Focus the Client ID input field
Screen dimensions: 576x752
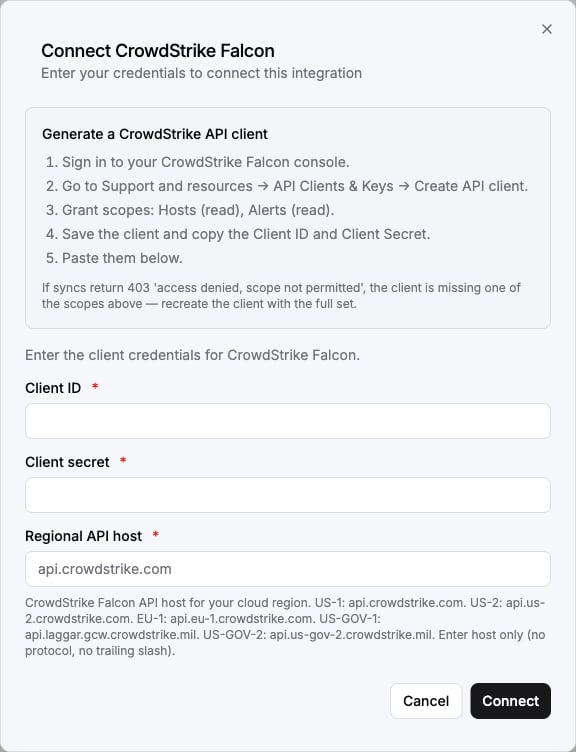click(x=288, y=421)
